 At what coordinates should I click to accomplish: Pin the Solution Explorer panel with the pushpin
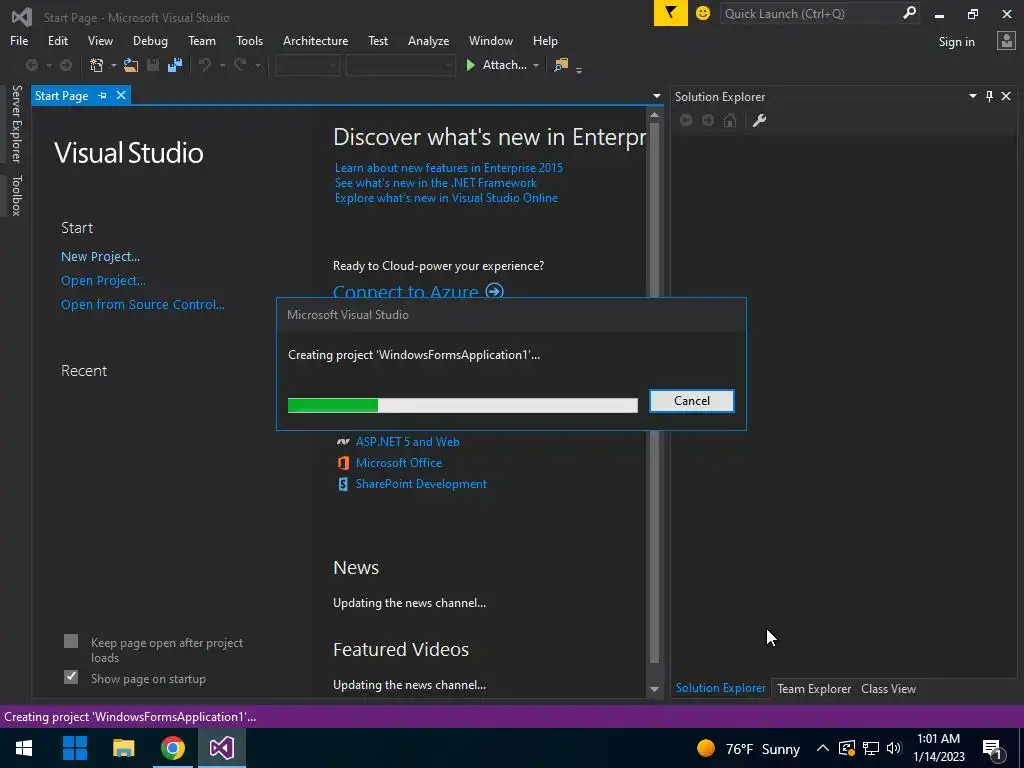pyautogui.click(x=989, y=96)
